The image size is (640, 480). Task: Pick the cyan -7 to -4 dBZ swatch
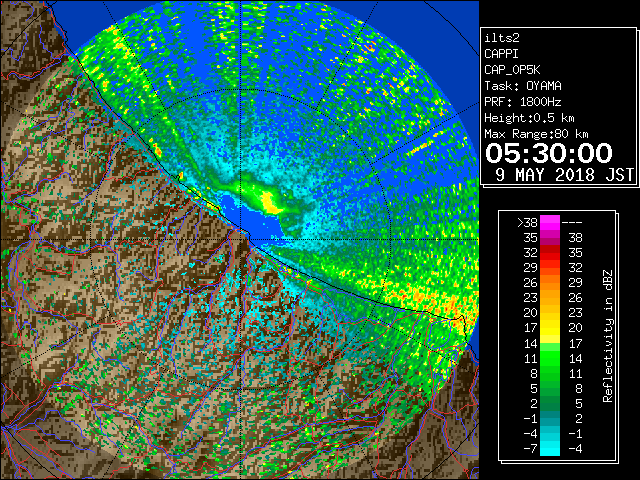pos(550,449)
